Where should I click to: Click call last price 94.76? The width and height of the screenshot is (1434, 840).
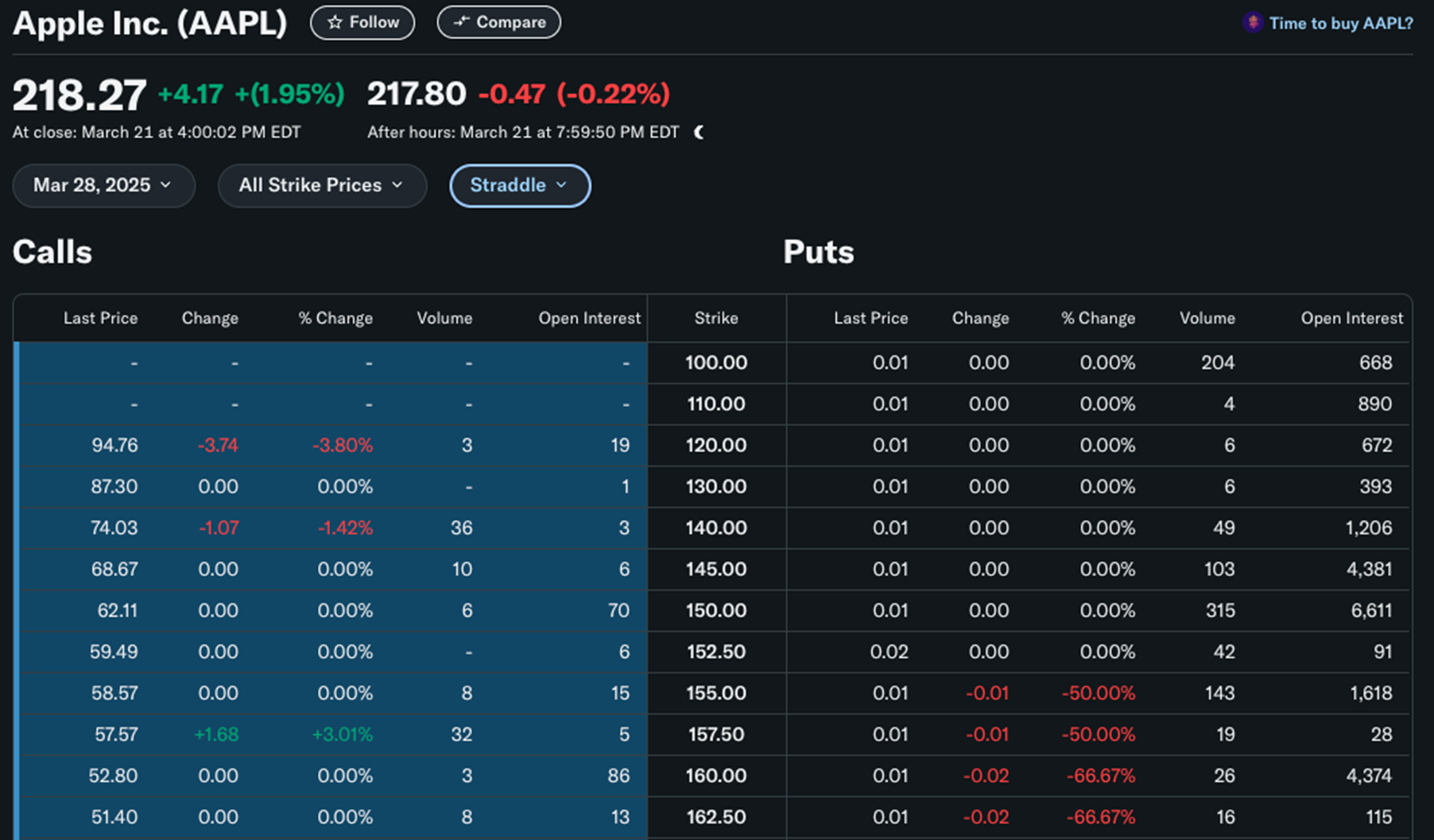(114, 445)
